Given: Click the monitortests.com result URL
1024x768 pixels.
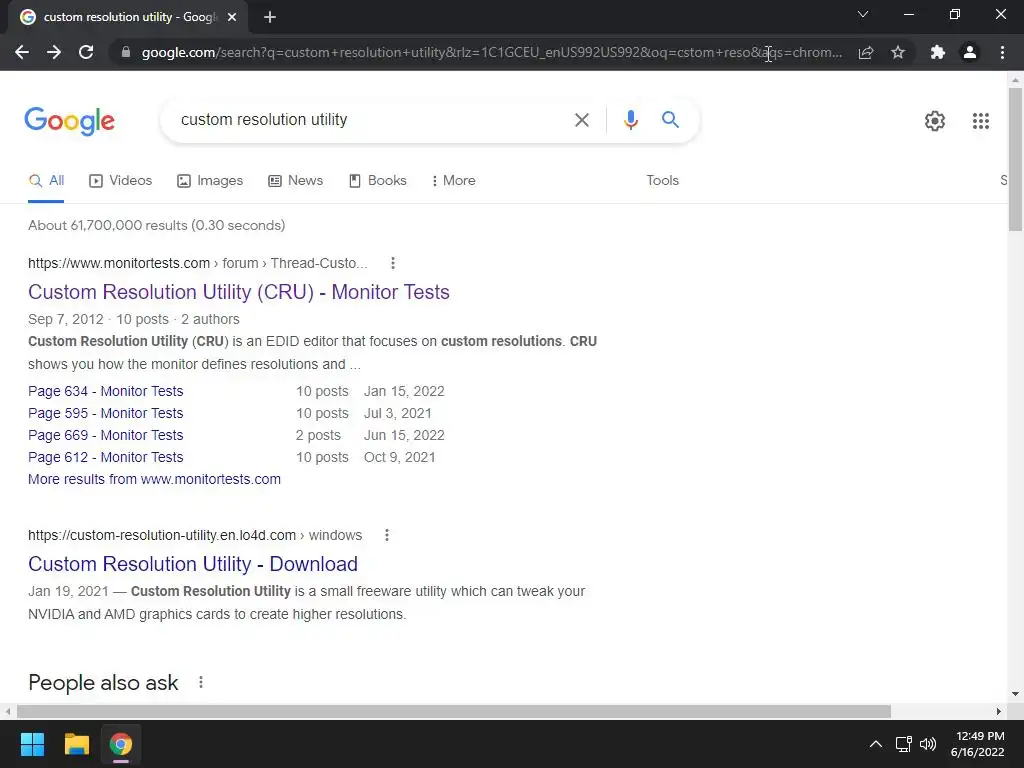Looking at the screenshot, I should pyautogui.click(x=198, y=263).
